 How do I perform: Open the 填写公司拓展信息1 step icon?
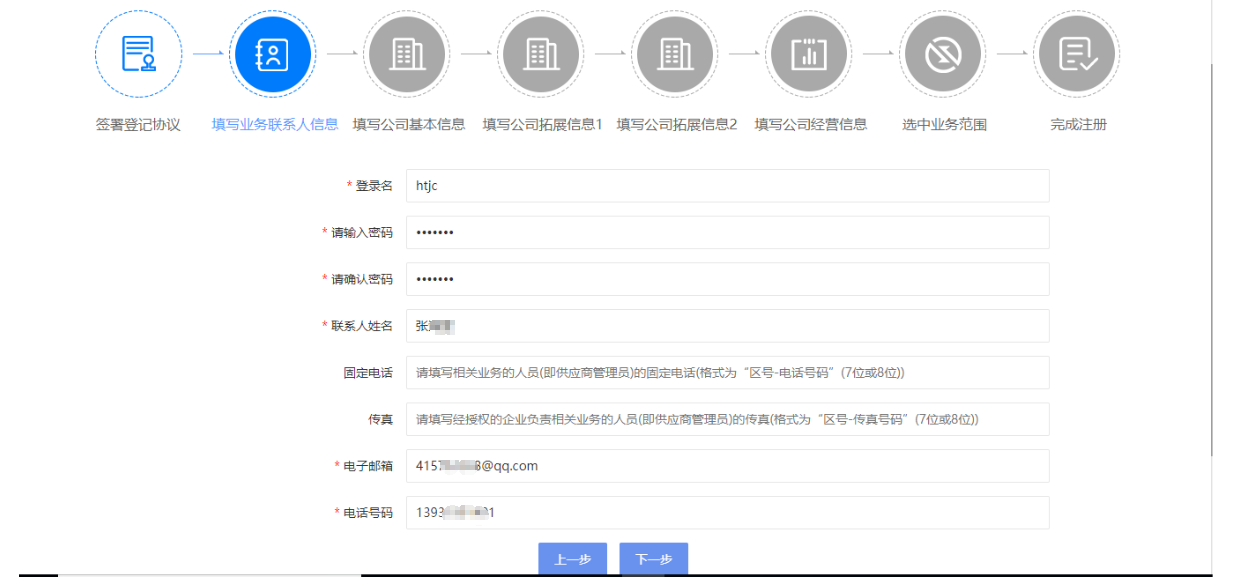click(540, 54)
